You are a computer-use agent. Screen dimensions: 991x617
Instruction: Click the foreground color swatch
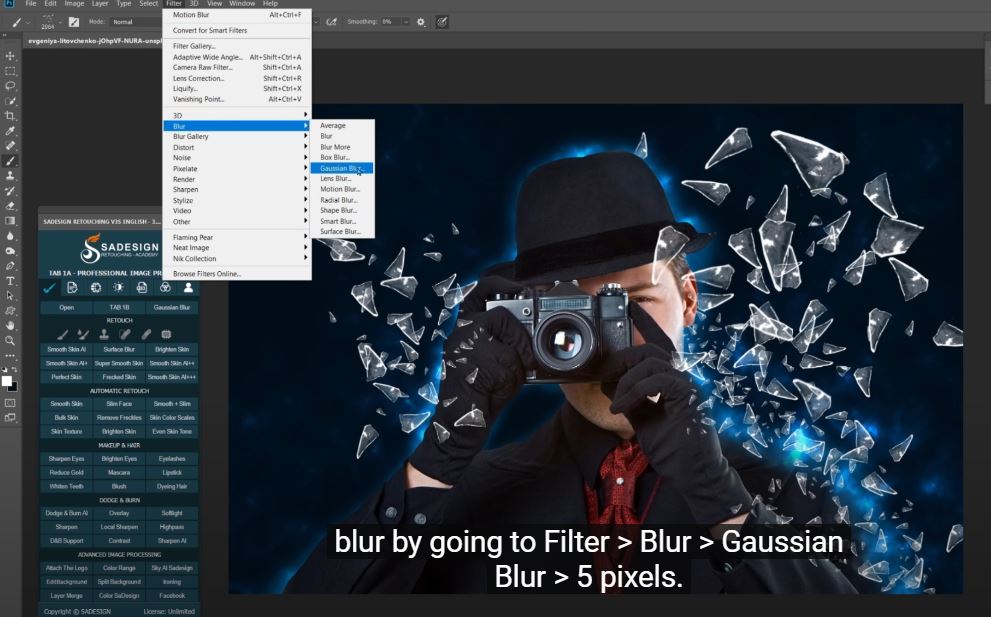(7, 380)
